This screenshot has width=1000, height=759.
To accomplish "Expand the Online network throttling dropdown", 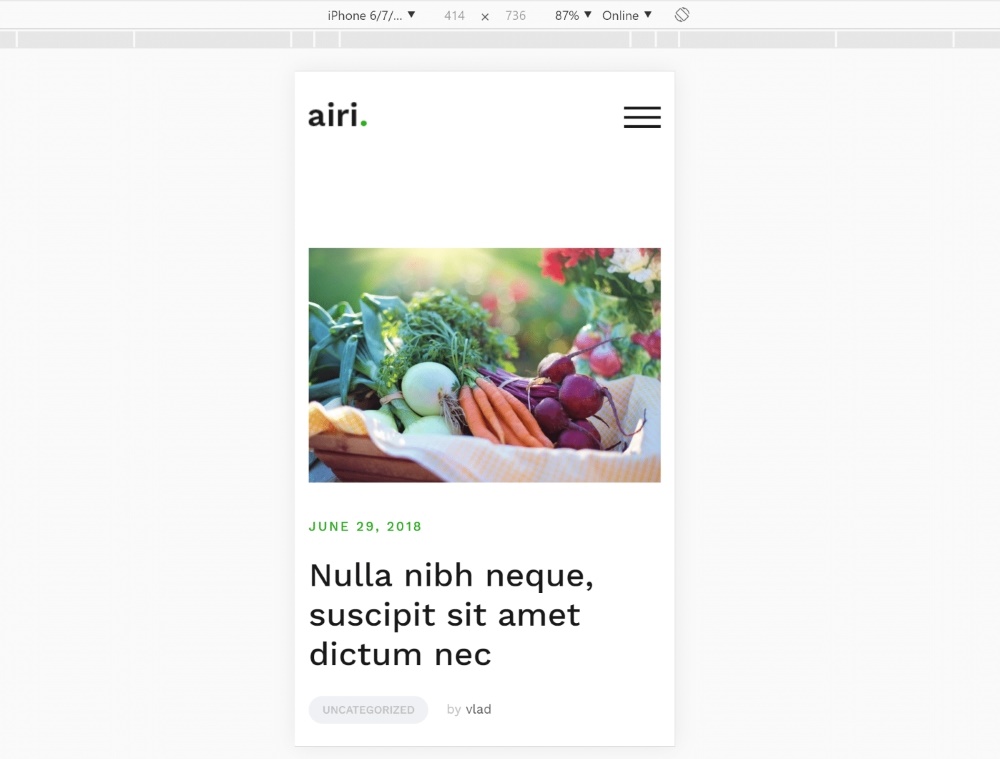I will (x=627, y=15).
